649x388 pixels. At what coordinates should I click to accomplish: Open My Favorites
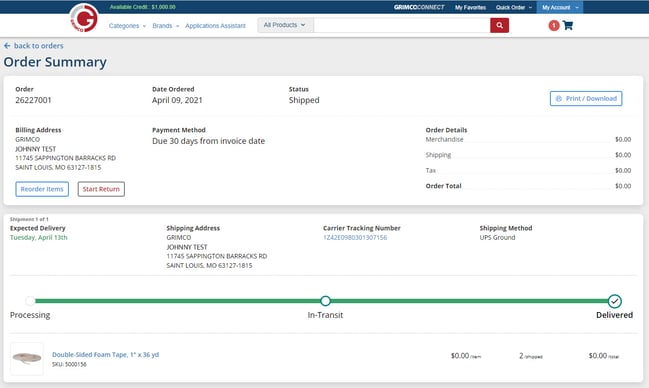pyautogui.click(x=470, y=7)
